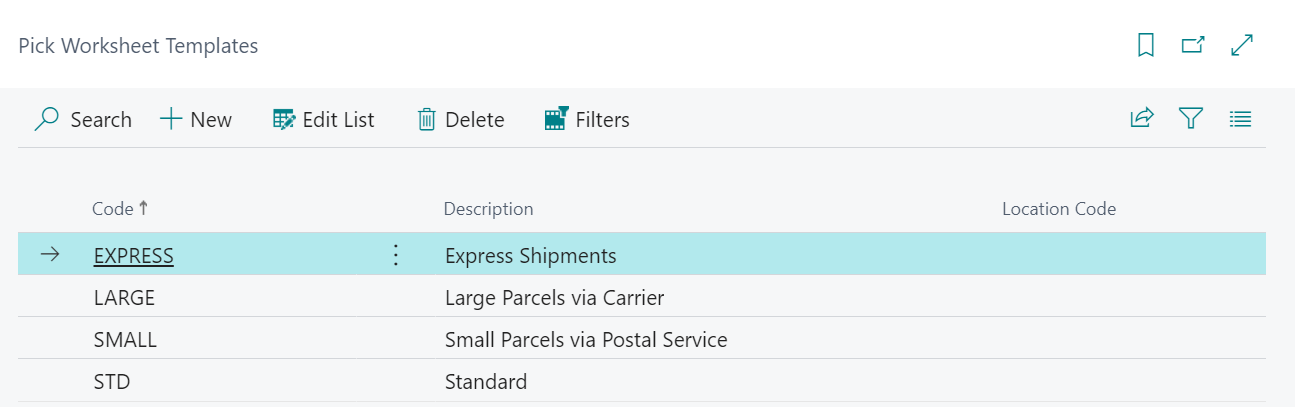Open Description column header menu
Image resolution: width=1295 pixels, height=407 pixels.
tap(488, 209)
